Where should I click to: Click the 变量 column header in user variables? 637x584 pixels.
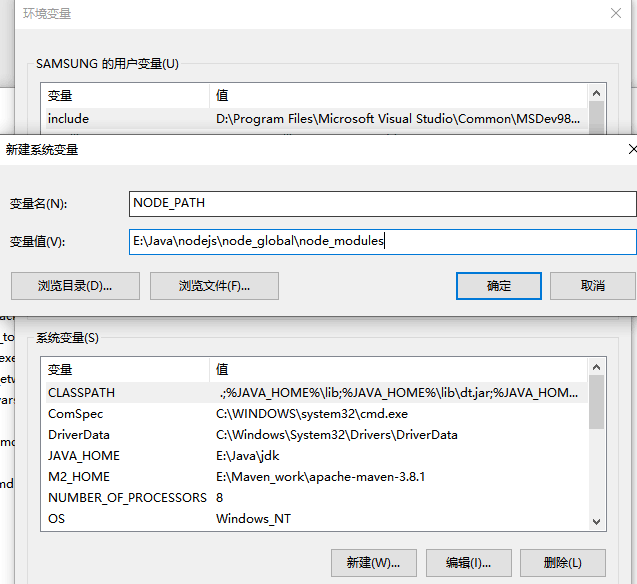pos(125,95)
